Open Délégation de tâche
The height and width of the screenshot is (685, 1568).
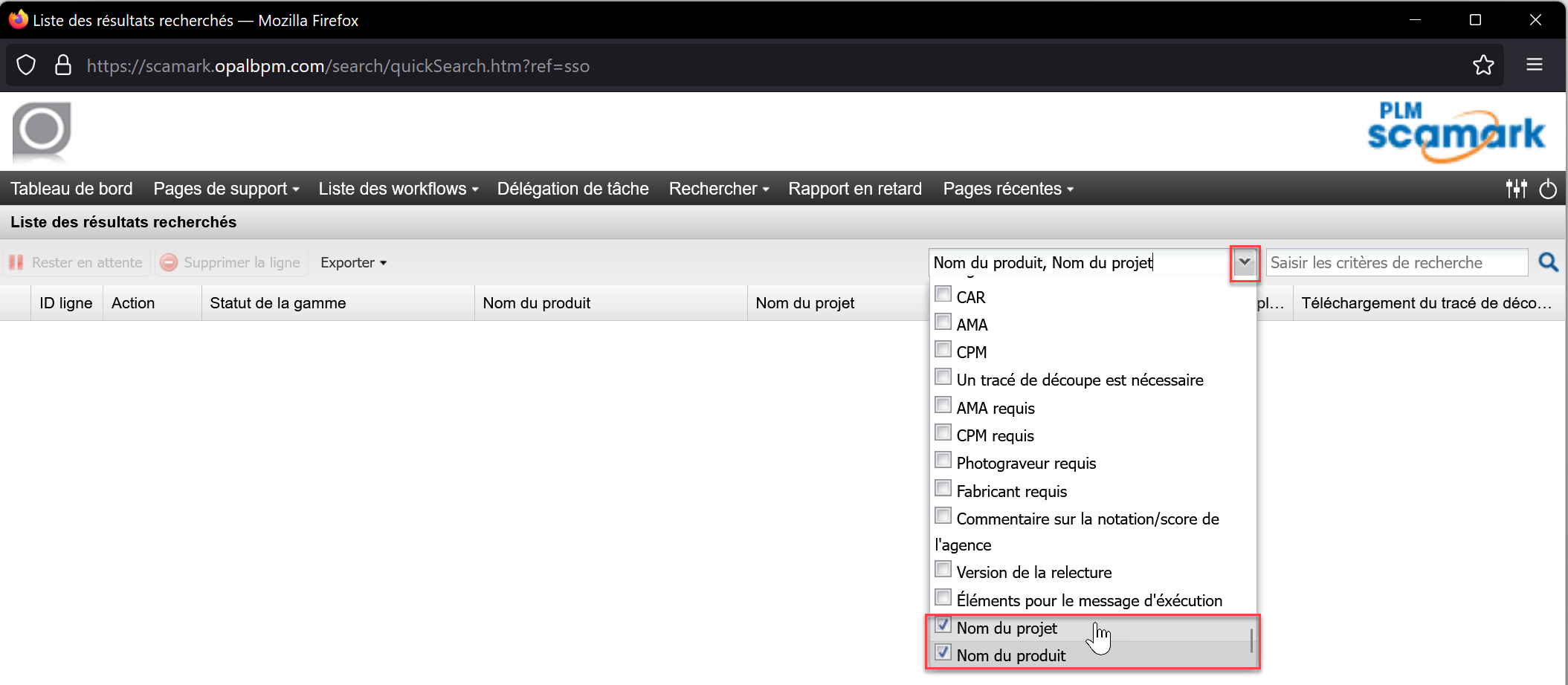[x=572, y=189]
